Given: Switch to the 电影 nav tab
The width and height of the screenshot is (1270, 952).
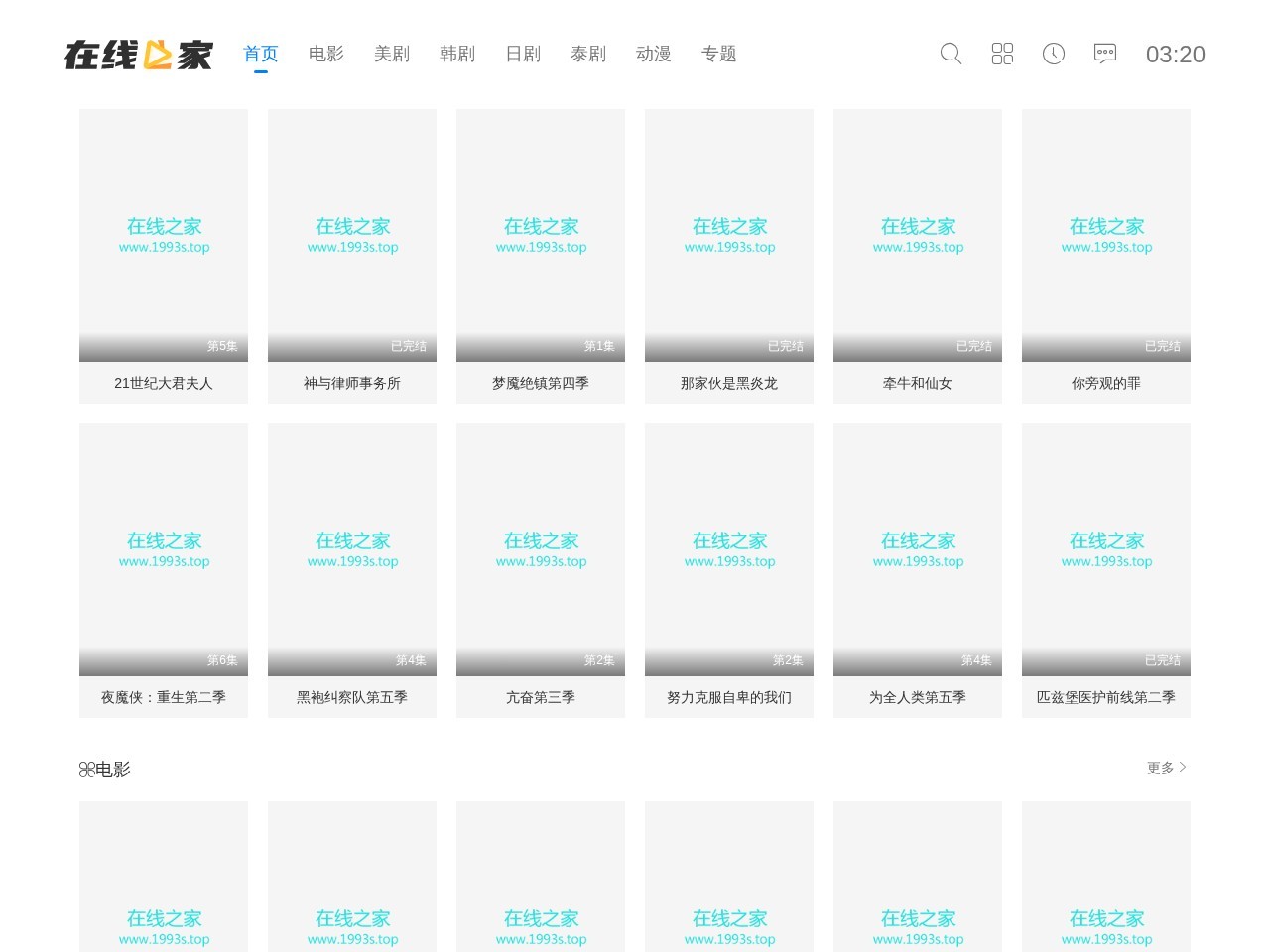Looking at the screenshot, I should click(326, 54).
